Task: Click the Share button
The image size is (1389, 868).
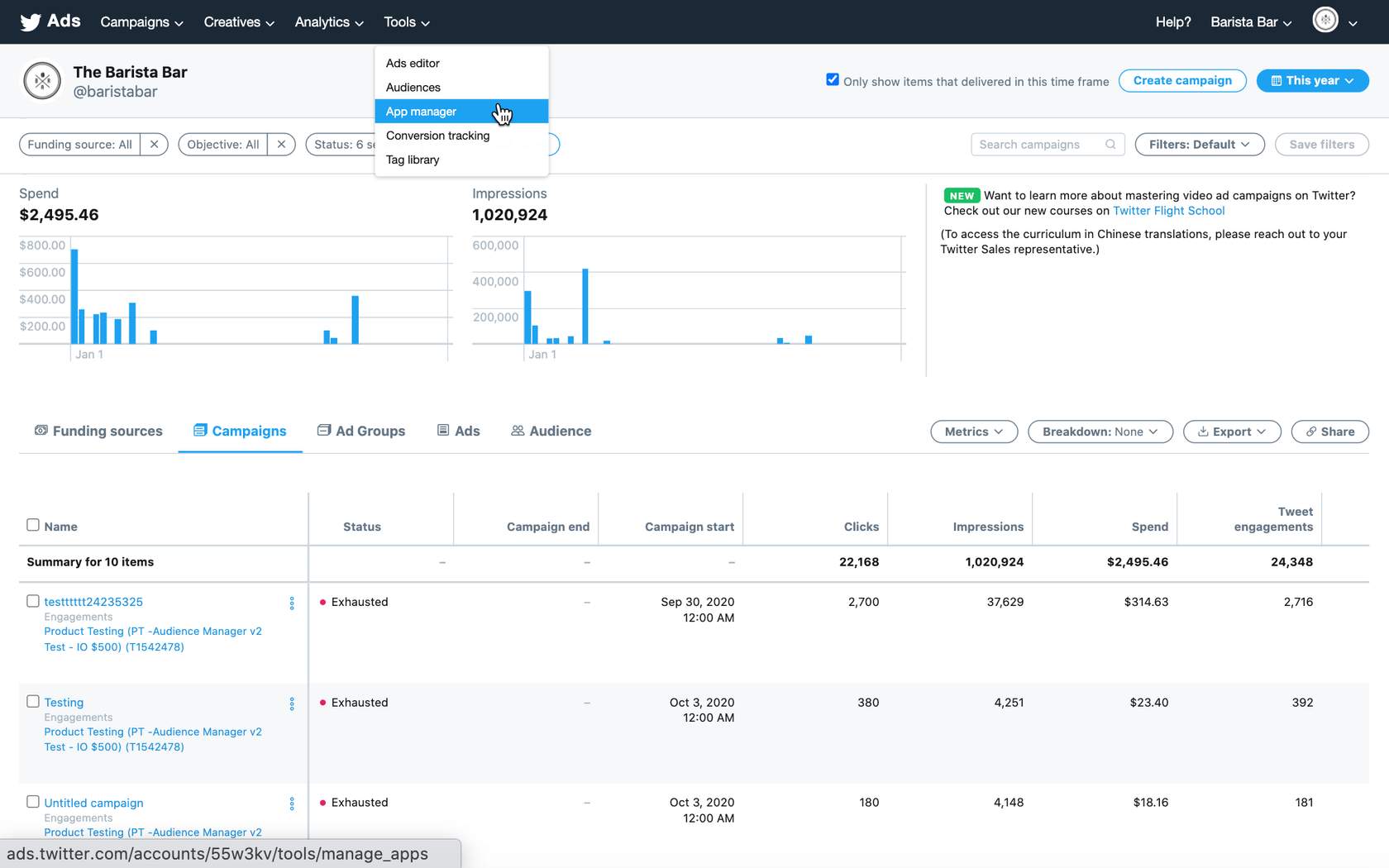Action: click(x=1329, y=432)
